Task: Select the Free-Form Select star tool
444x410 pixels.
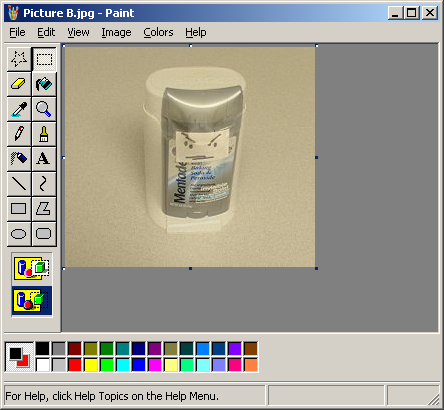Action: 19,59
